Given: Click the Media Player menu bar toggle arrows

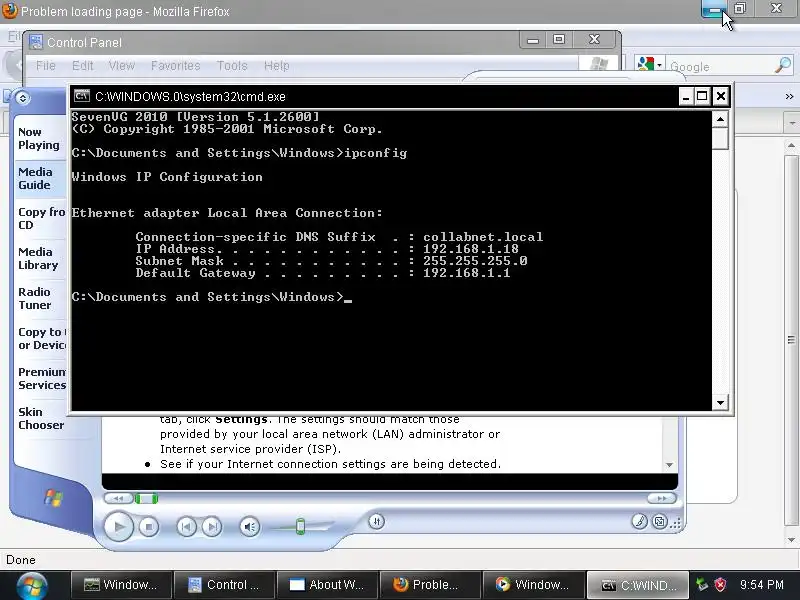Looking at the screenshot, I should [x=22, y=97].
